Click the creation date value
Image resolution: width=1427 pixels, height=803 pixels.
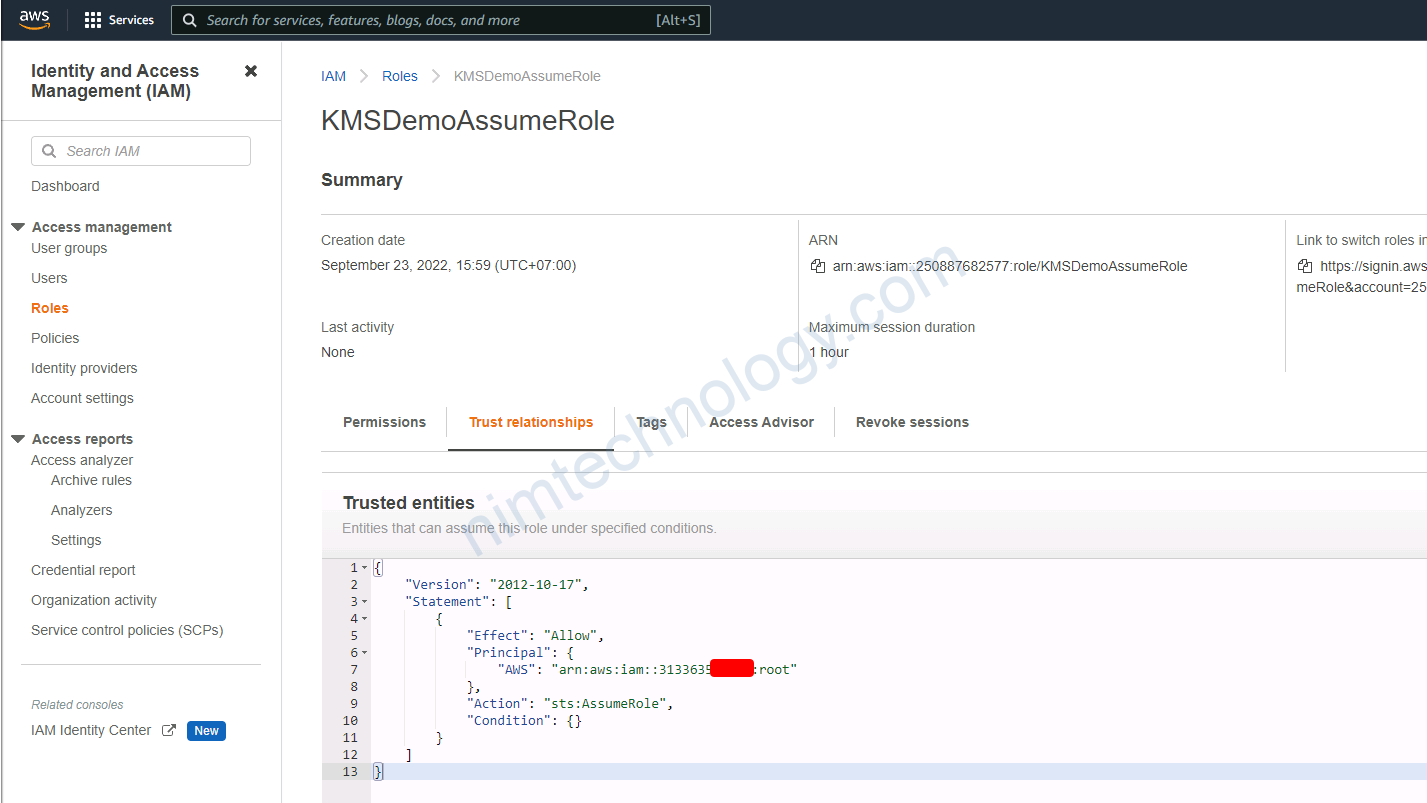point(448,265)
